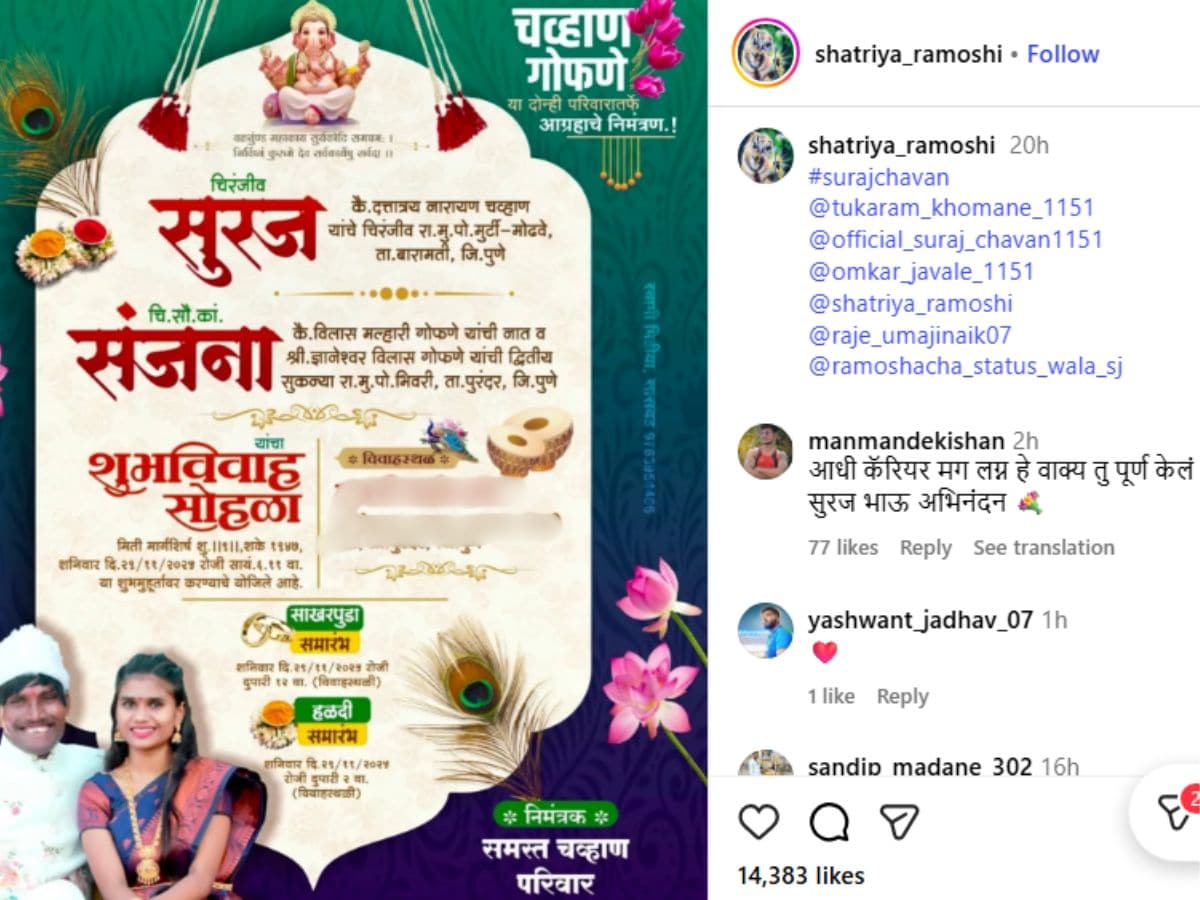Like the post with heart icon

pos(759,822)
